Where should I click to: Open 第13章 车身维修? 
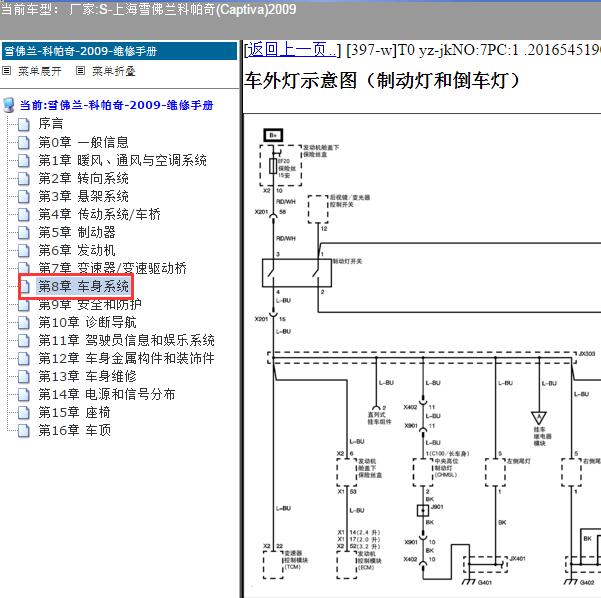[x=87, y=376]
